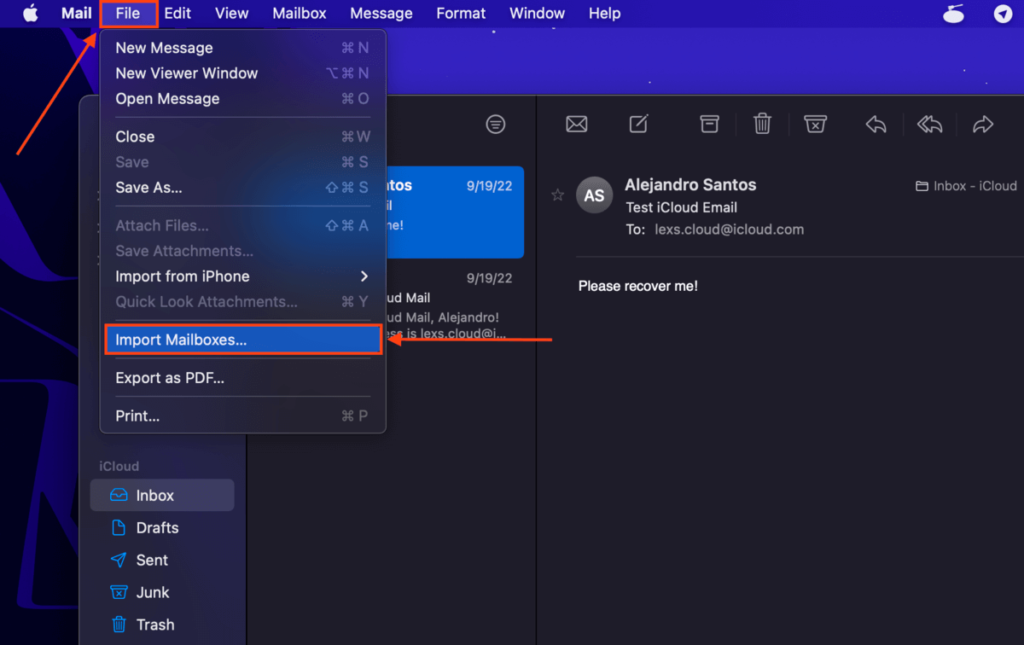This screenshot has height=645, width=1024.
Task: Open the Format menu
Action: click(x=460, y=13)
